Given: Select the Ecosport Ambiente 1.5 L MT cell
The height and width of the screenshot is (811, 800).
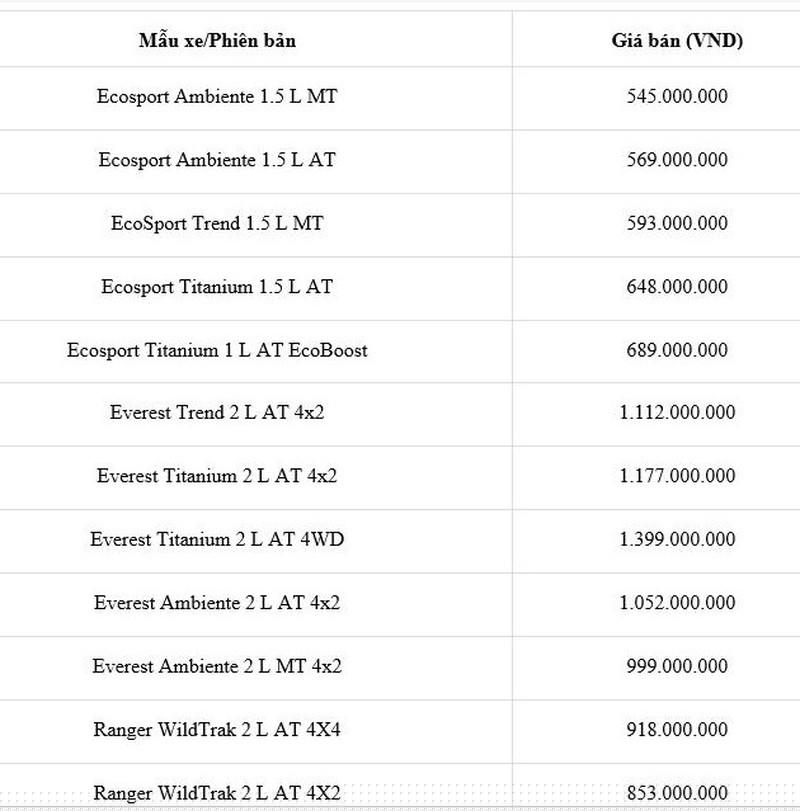Looking at the screenshot, I should (x=217, y=97).
